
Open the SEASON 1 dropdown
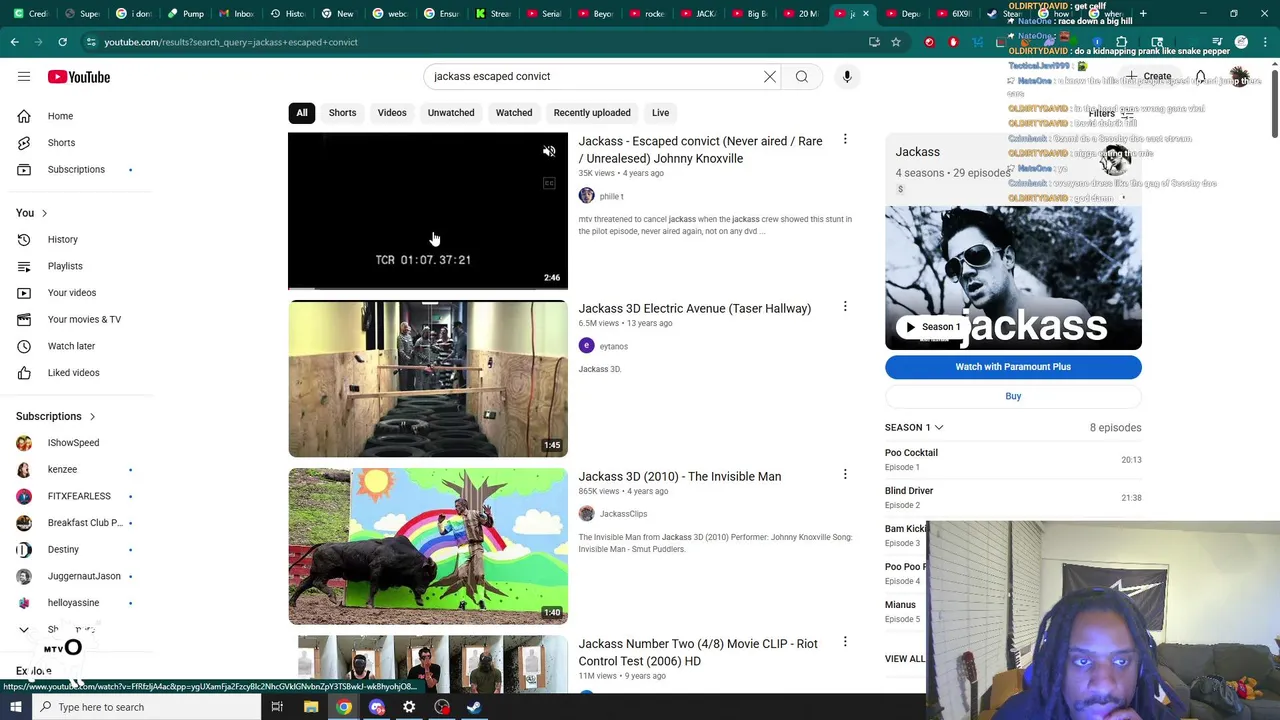914,427
